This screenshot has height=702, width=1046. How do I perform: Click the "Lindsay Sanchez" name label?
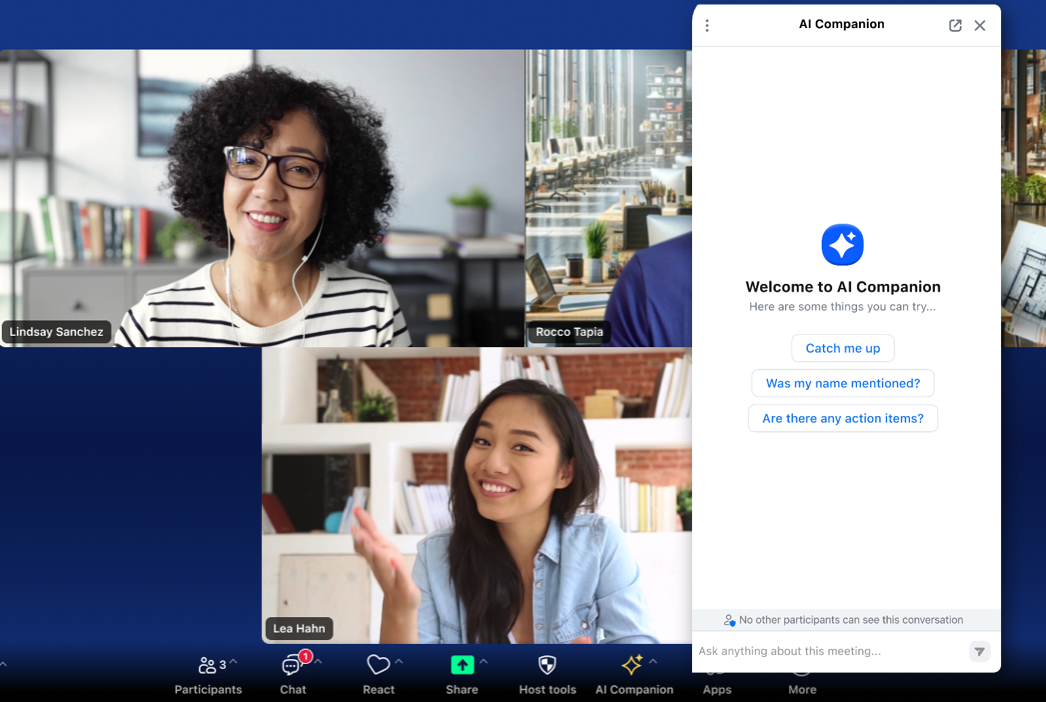[x=56, y=332]
